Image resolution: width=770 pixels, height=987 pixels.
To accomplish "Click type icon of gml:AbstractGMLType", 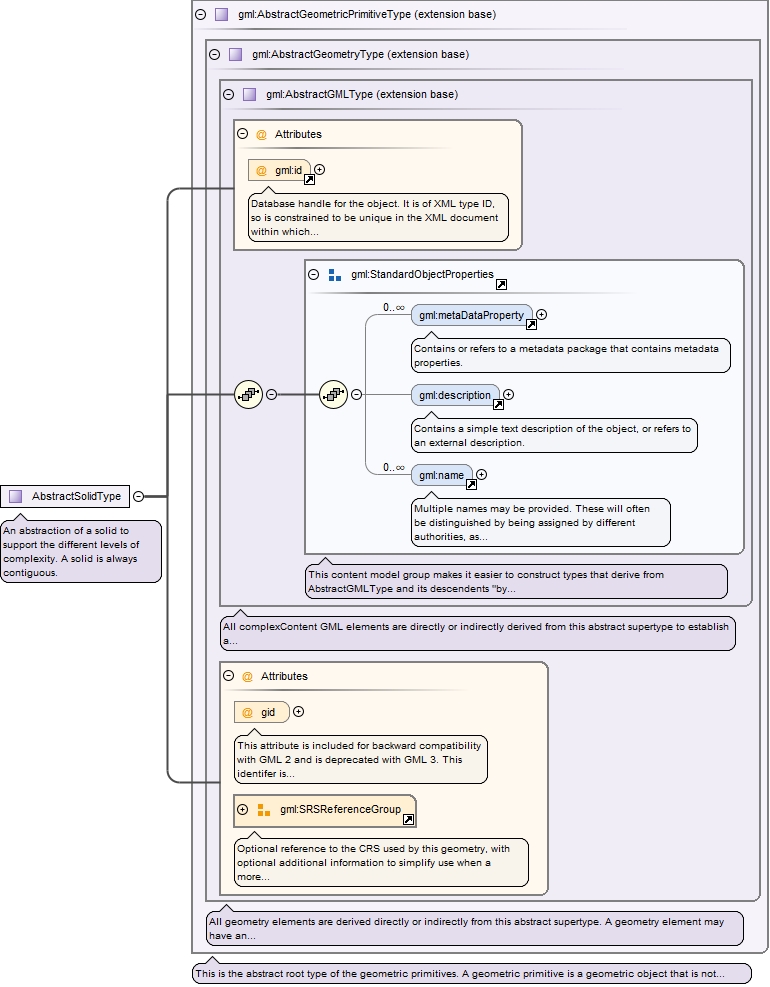I will click(x=249, y=94).
